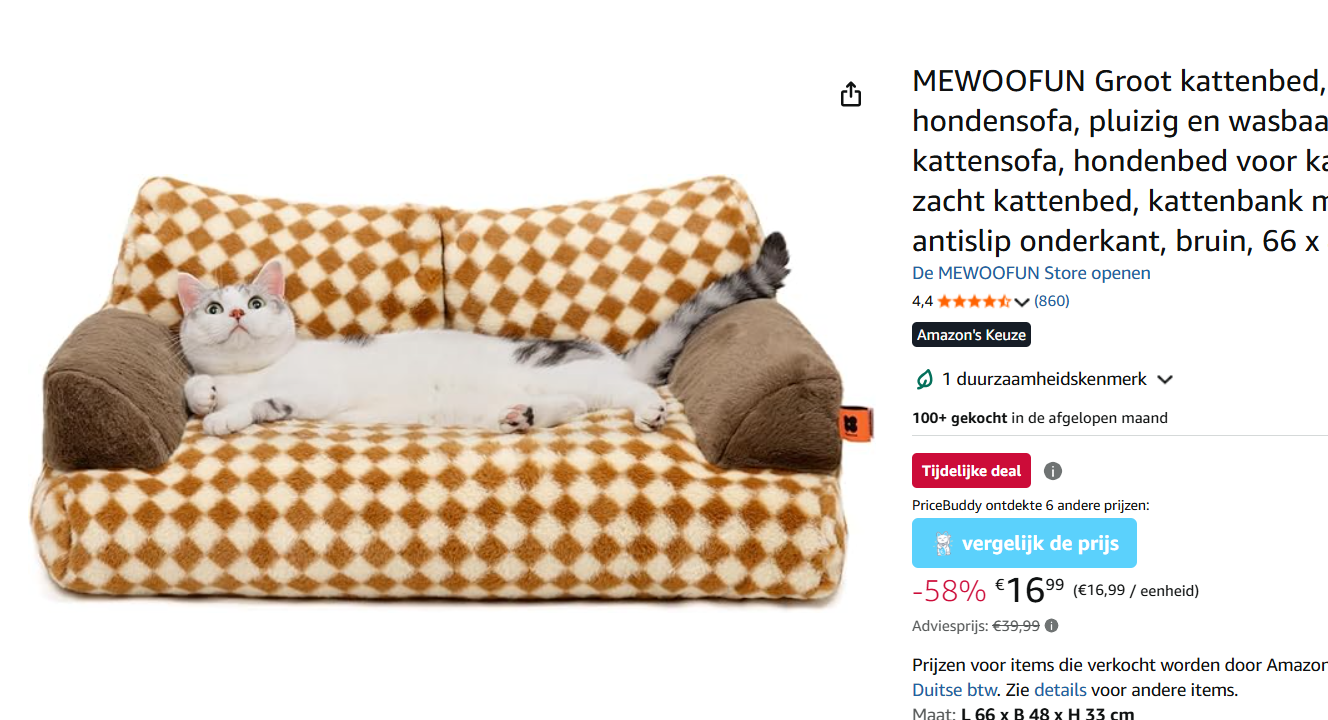Open the De MEWOOFUN Store link
Viewport: 1328px width, 720px height.
pos(1031,273)
